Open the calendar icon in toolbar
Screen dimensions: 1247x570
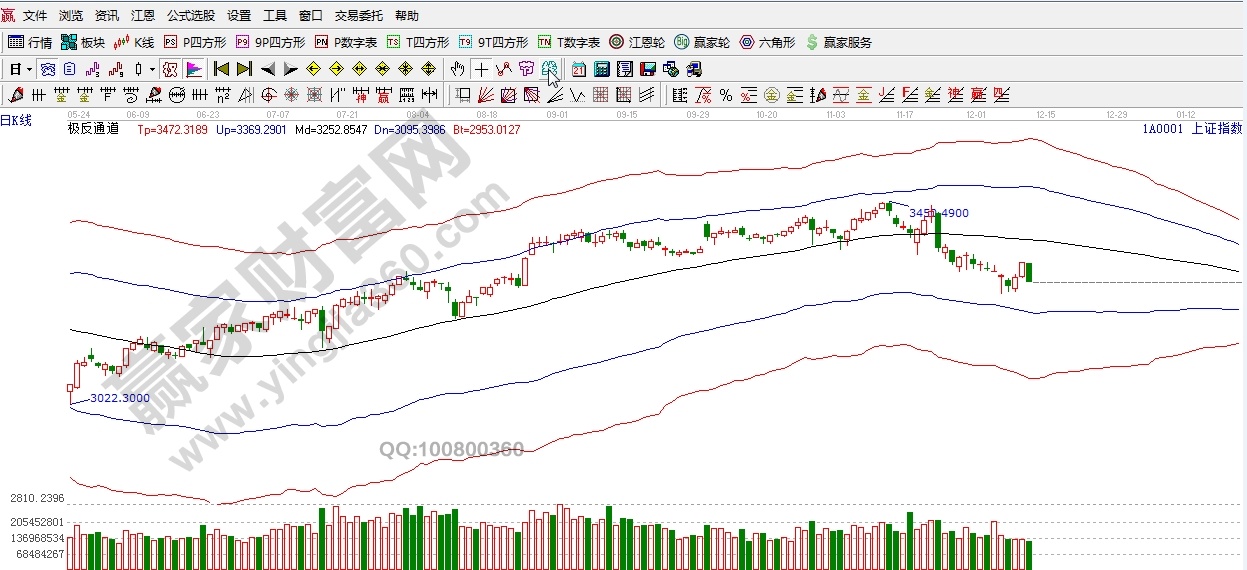579,69
